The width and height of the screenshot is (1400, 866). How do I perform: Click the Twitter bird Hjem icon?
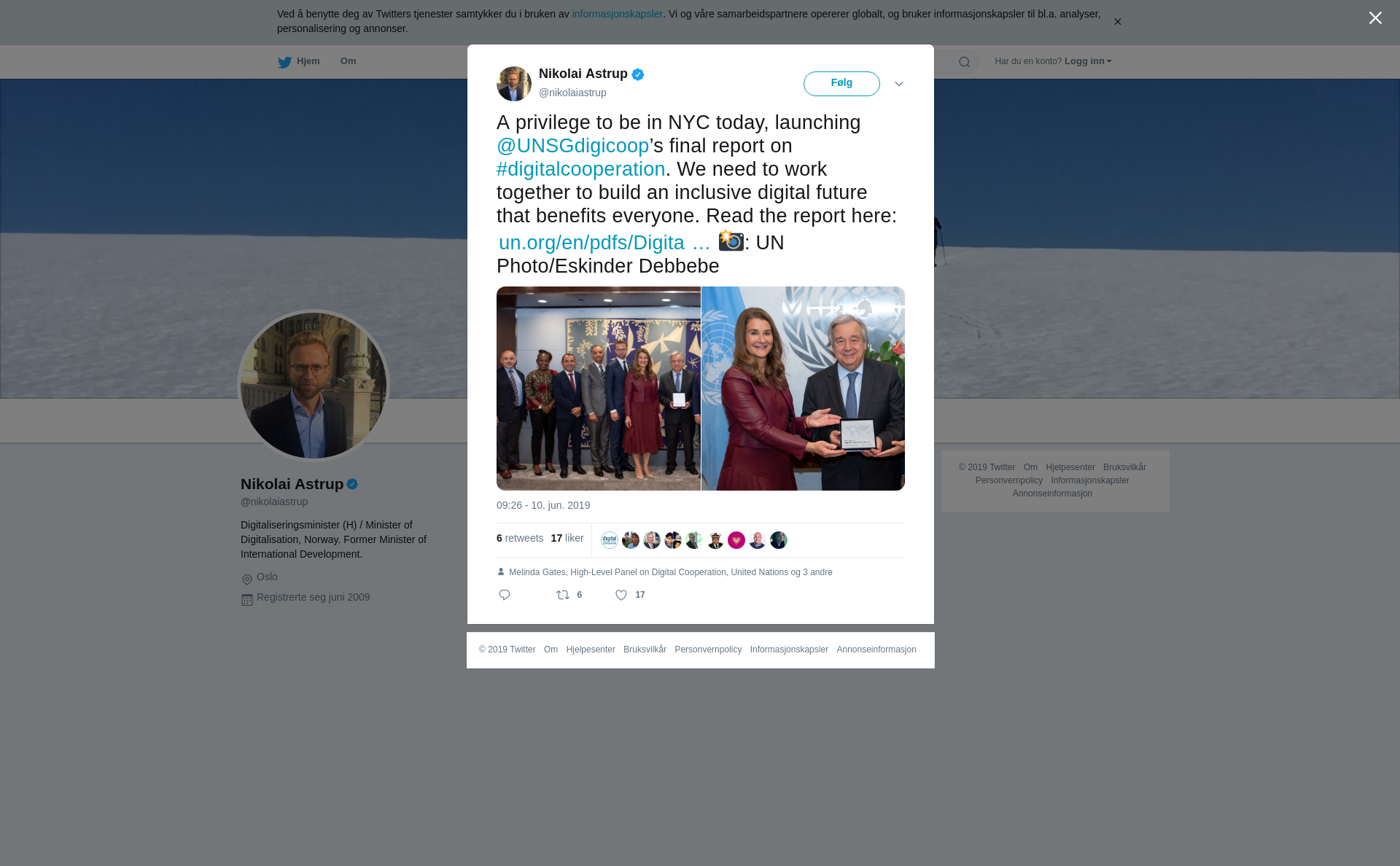click(x=285, y=62)
